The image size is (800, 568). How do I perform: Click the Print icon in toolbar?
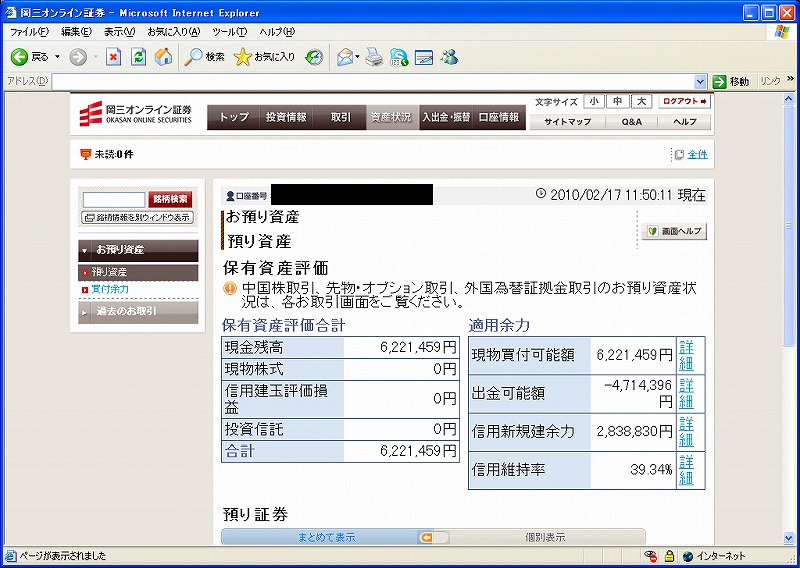[x=374, y=57]
